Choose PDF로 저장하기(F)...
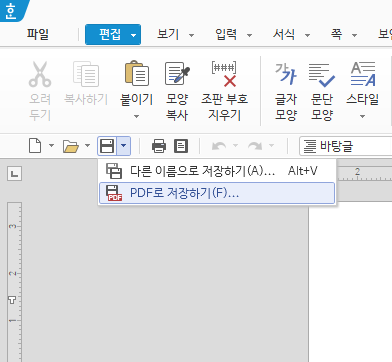392x362 pixels. tap(217, 193)
